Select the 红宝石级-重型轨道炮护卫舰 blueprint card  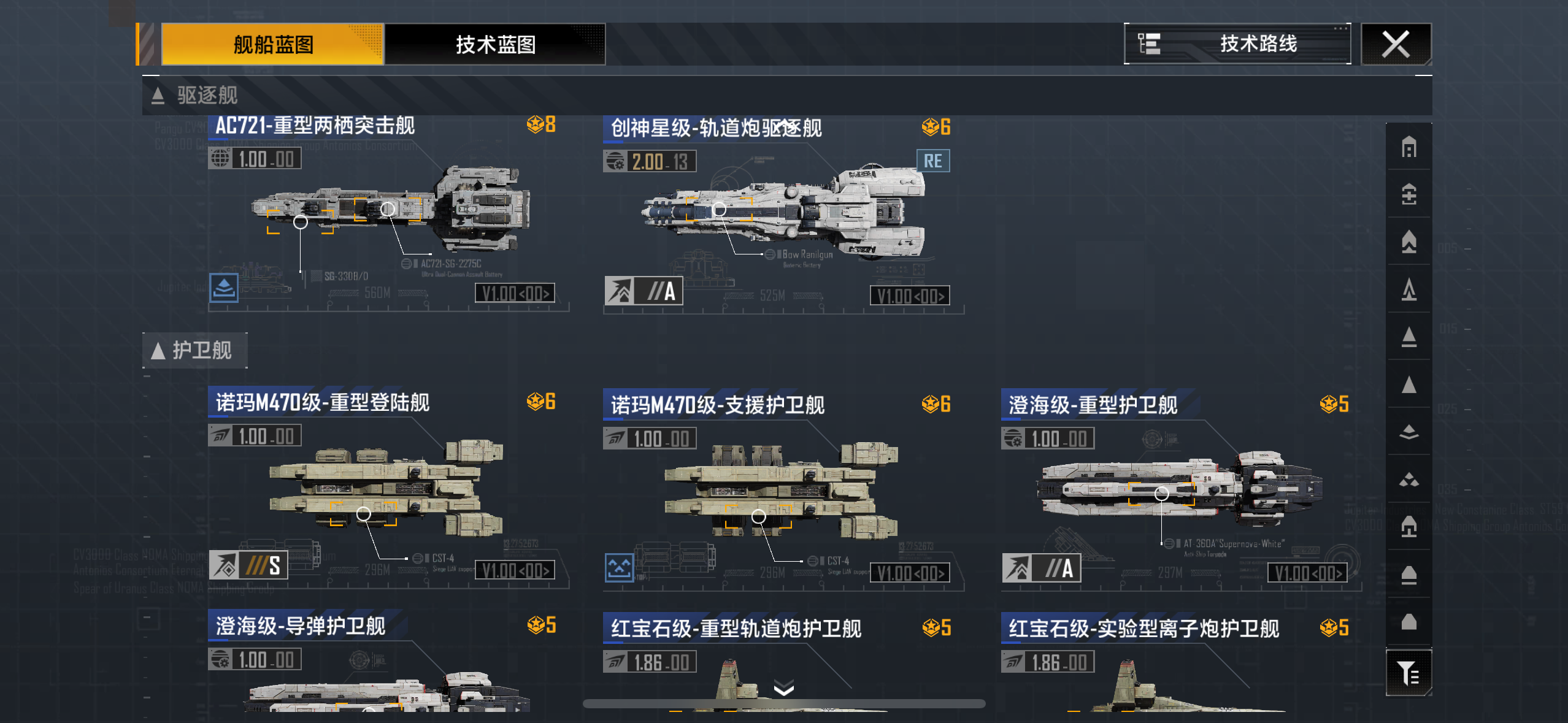(x=783, y=661)
